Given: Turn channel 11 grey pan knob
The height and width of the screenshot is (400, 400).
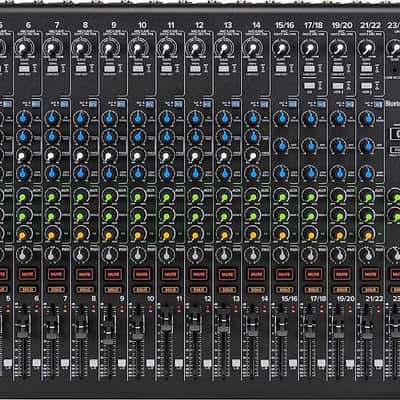Looking at the screenshot, I should tap(166, 255).
